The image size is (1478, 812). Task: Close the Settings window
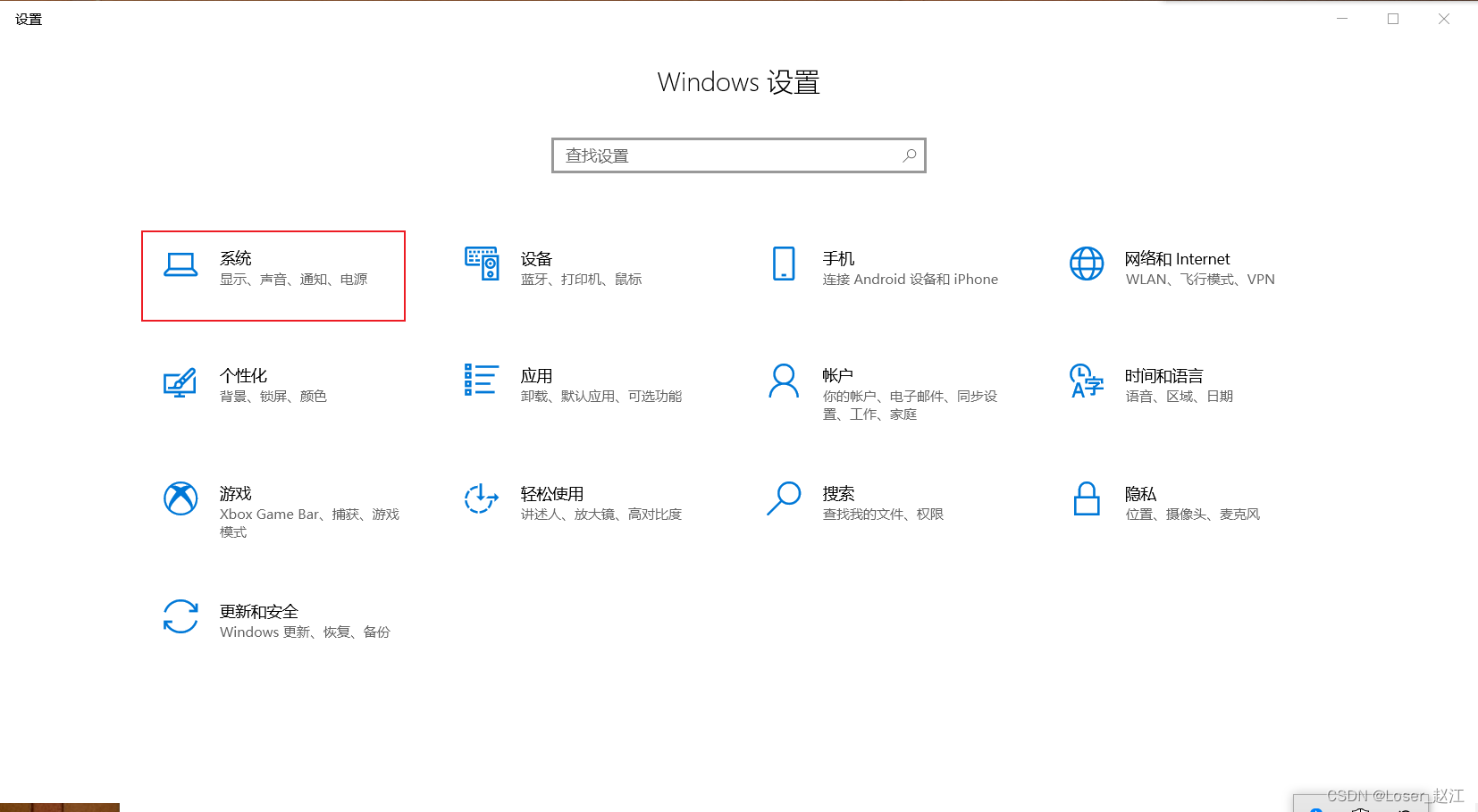[x=1444, y=19]
